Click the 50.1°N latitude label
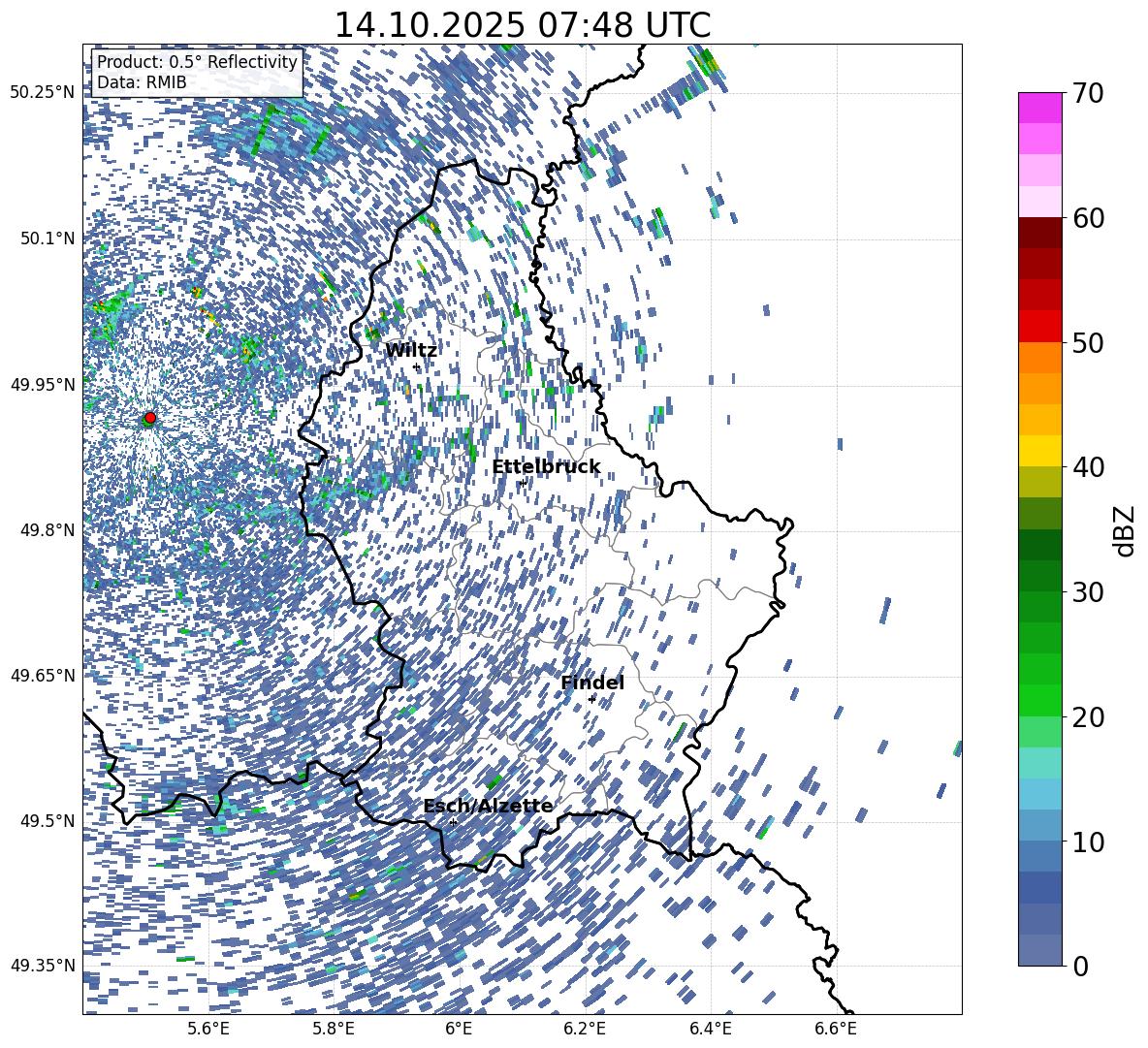 tap(47, 238)
